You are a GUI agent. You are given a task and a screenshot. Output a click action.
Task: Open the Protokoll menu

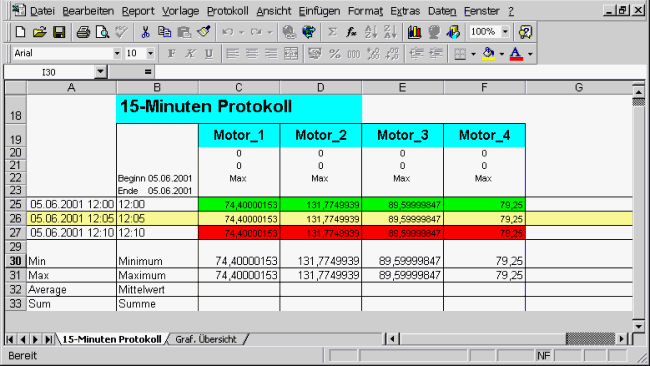coord(228,11)
